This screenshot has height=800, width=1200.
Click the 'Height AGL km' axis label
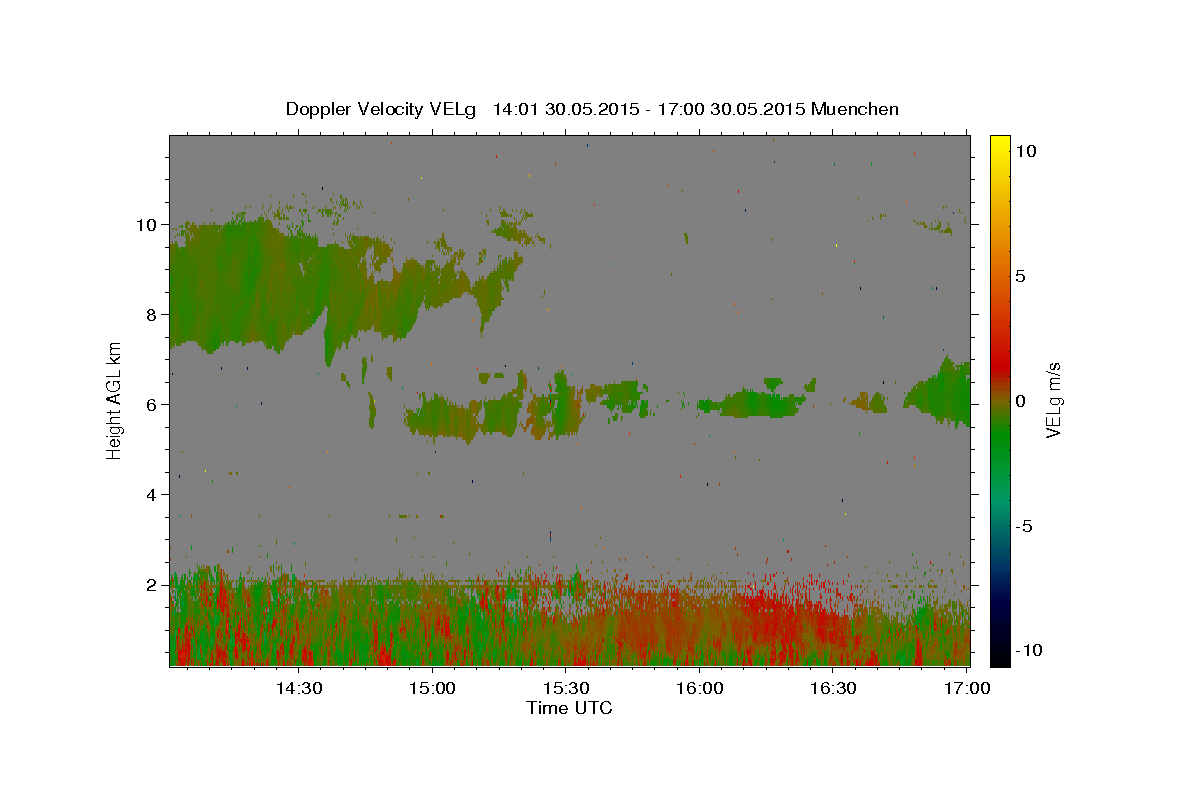click(x=115, y=400)
